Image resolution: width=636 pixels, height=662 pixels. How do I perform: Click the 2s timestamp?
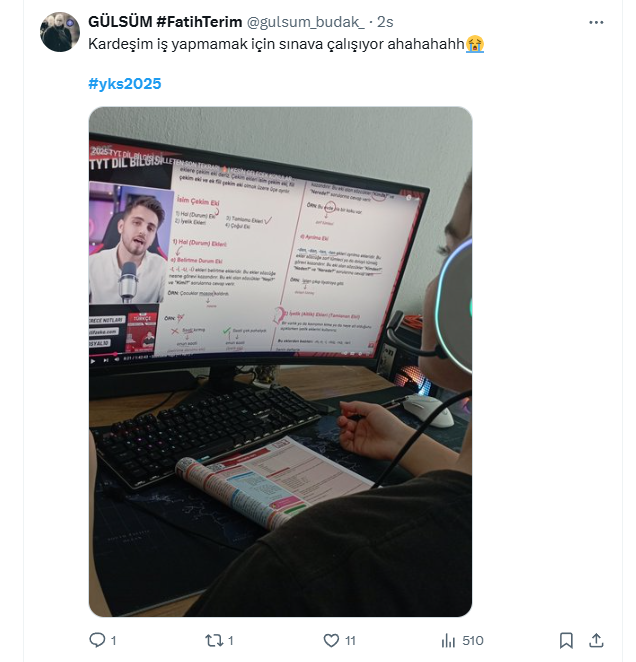pyautogui.click(x=385, y=22)
